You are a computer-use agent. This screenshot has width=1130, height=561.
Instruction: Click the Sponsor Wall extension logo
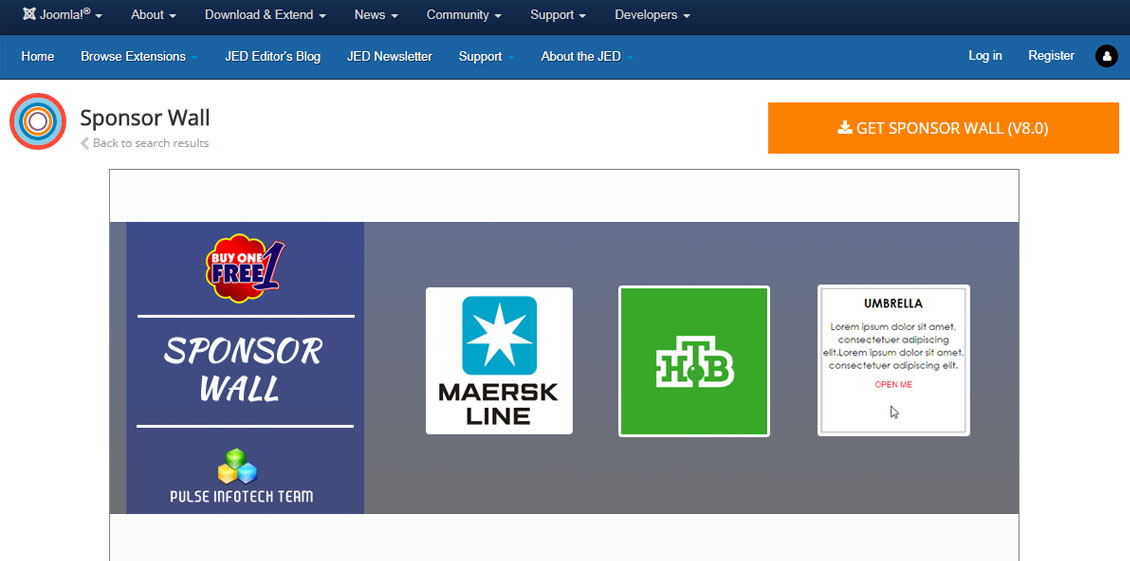37,121
